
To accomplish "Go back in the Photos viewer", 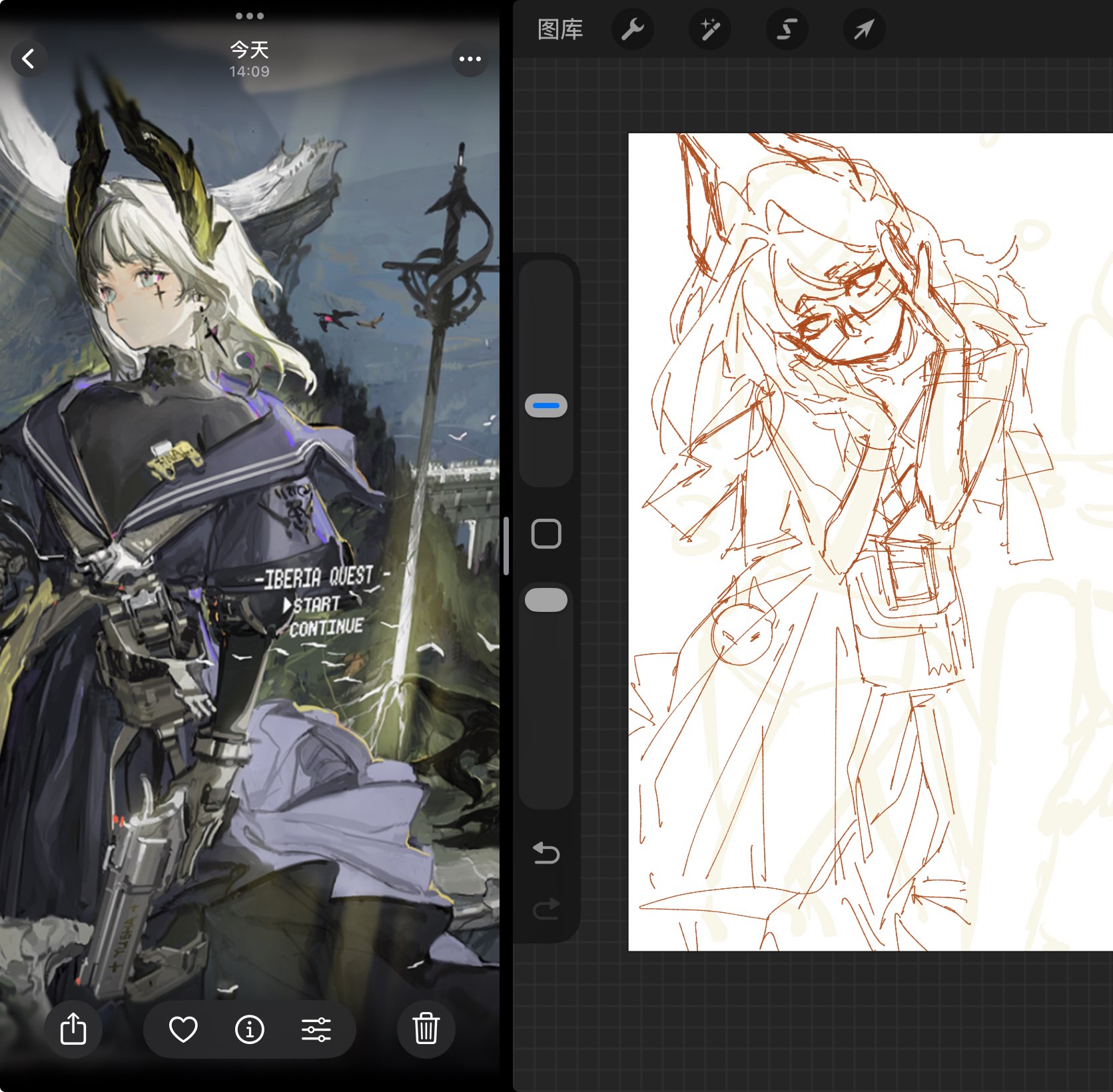I will (x=29, y=59).
